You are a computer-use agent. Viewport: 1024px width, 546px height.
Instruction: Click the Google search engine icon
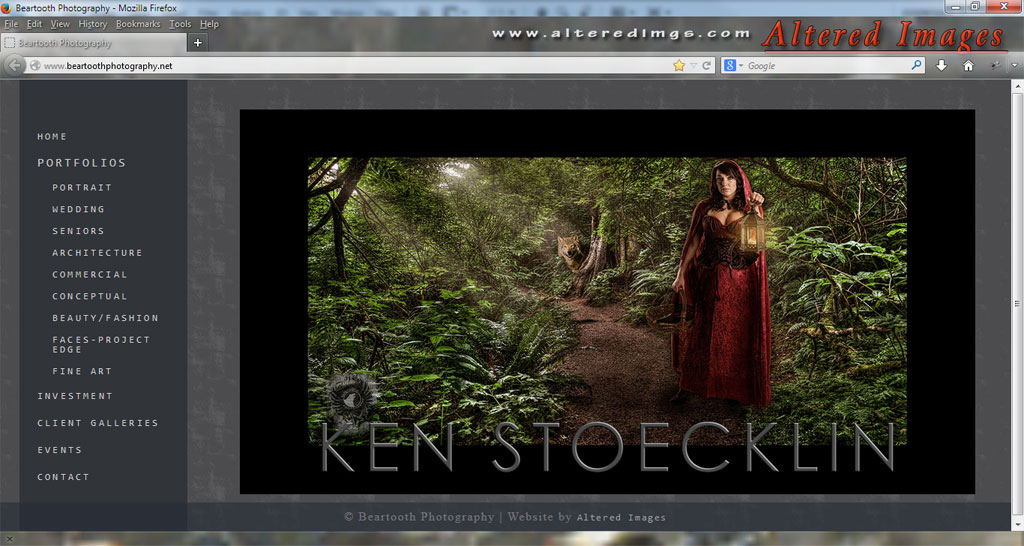pyautogui.click(x=730, y=65)
